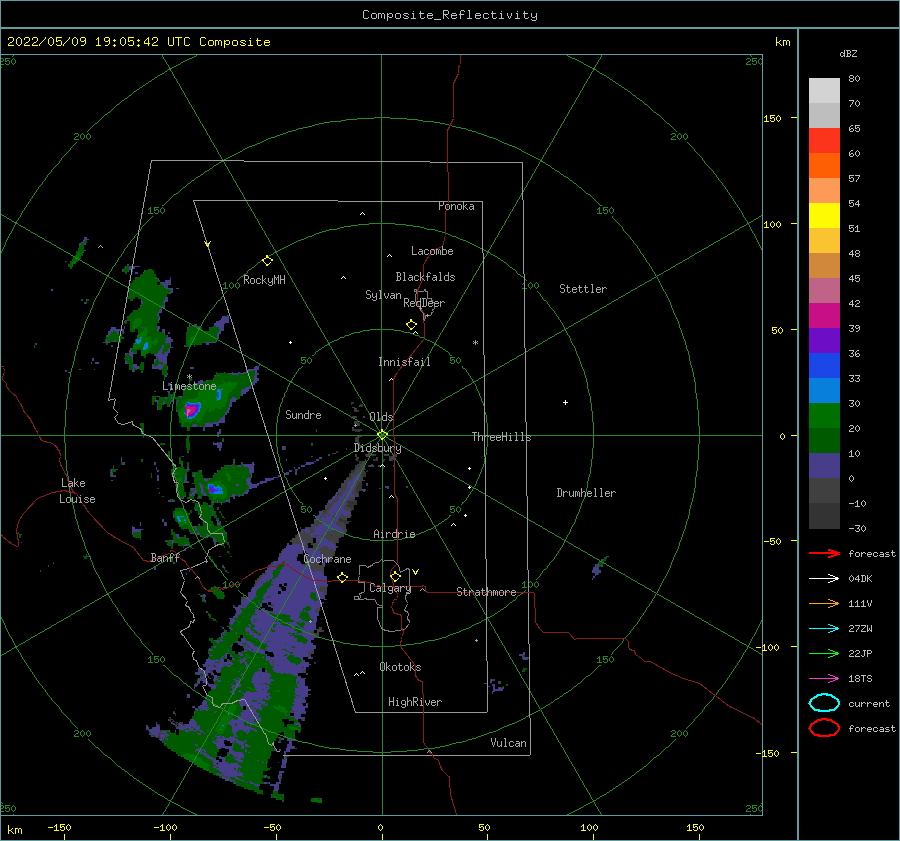
Task: Click the white asterisk marker south of Stettler
Action: tap(475, 343)
